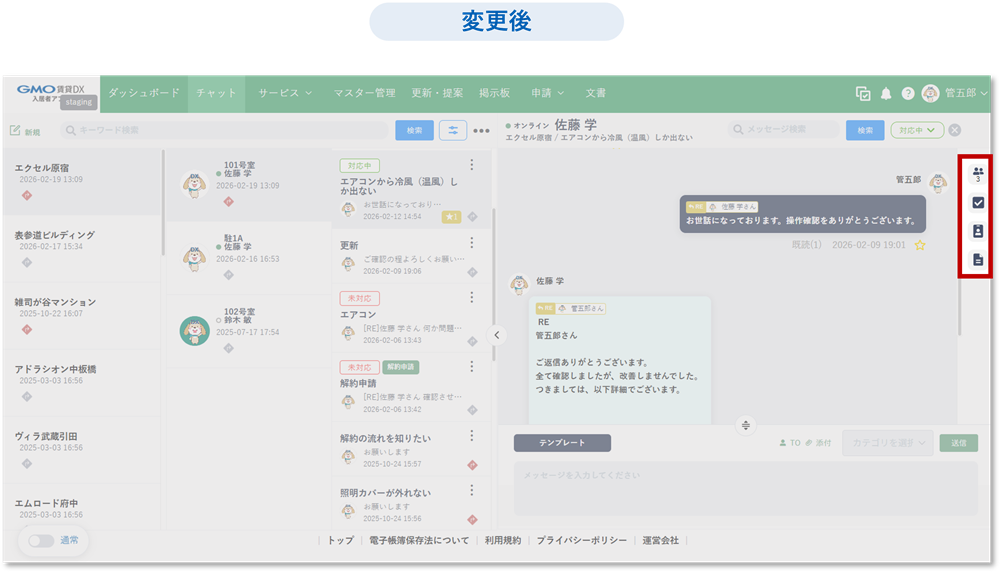
Task: Click the resize handle above message input
Action: point(746,425)
